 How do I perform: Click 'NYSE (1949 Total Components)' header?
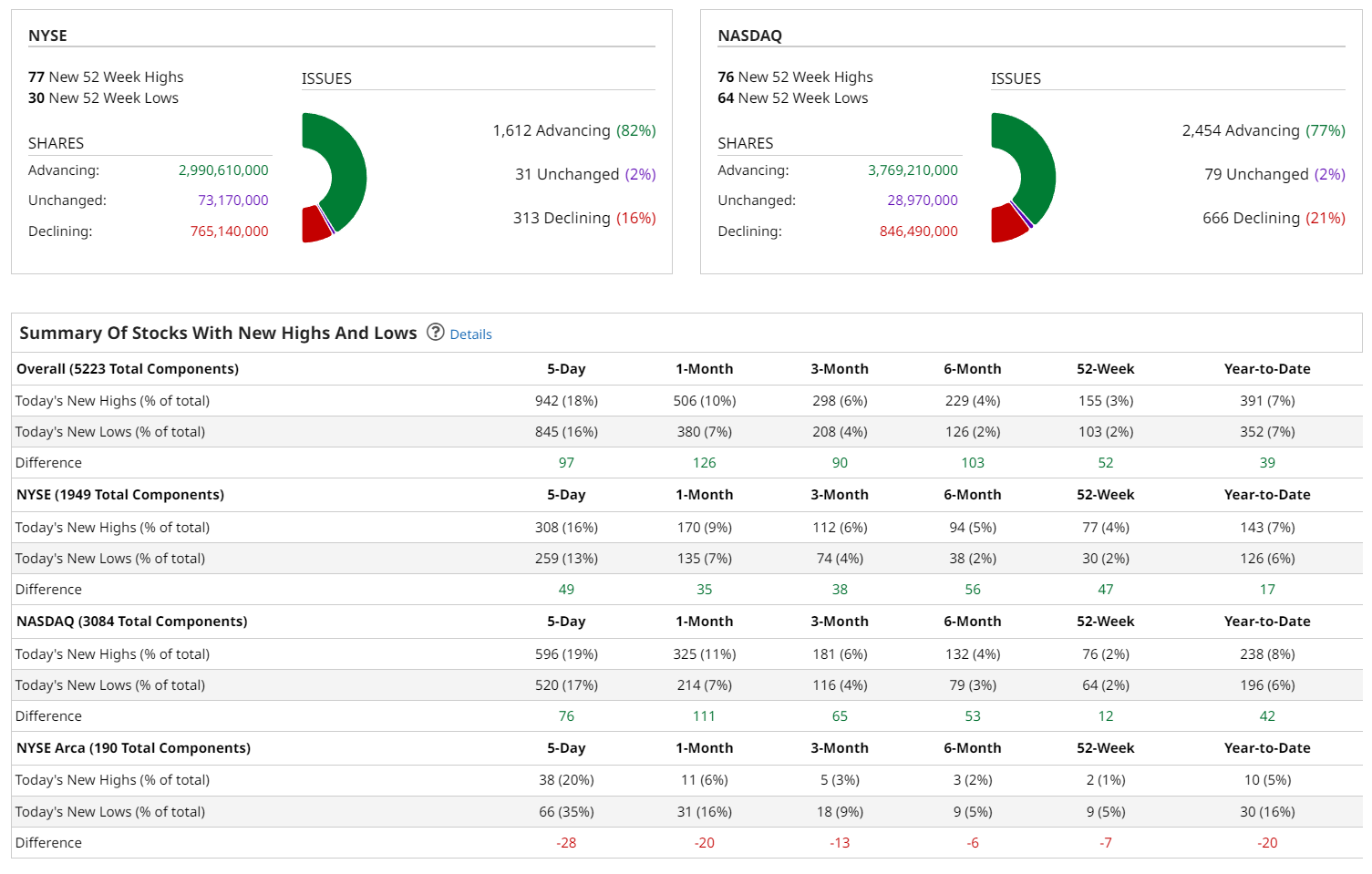[x=120, y=495]
